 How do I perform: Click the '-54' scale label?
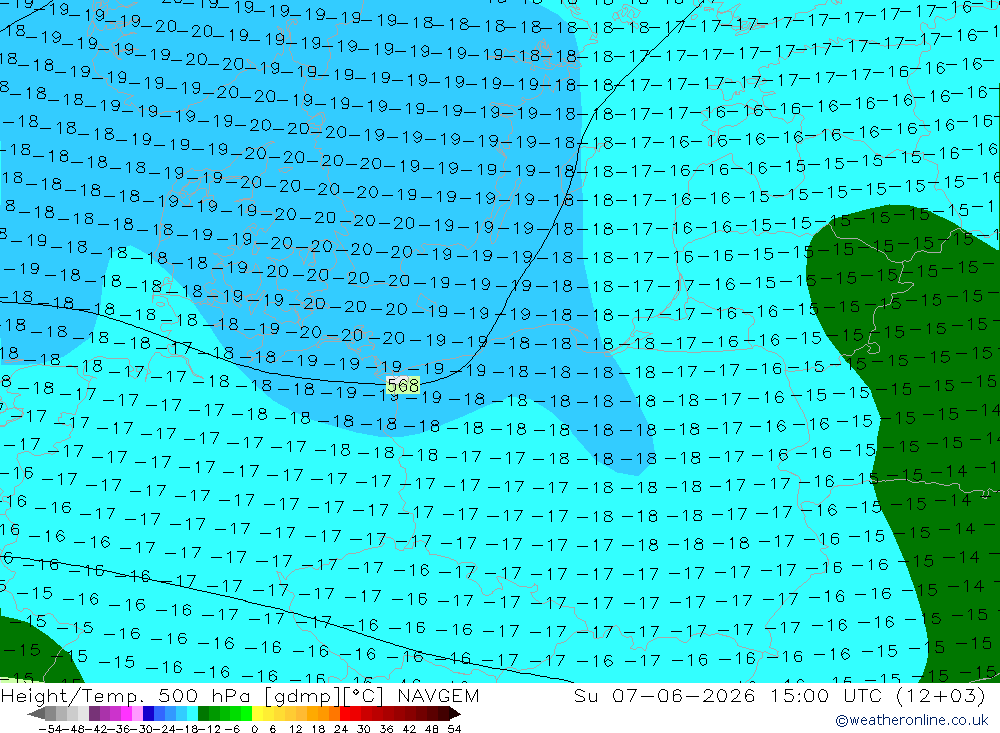(51, 729)
